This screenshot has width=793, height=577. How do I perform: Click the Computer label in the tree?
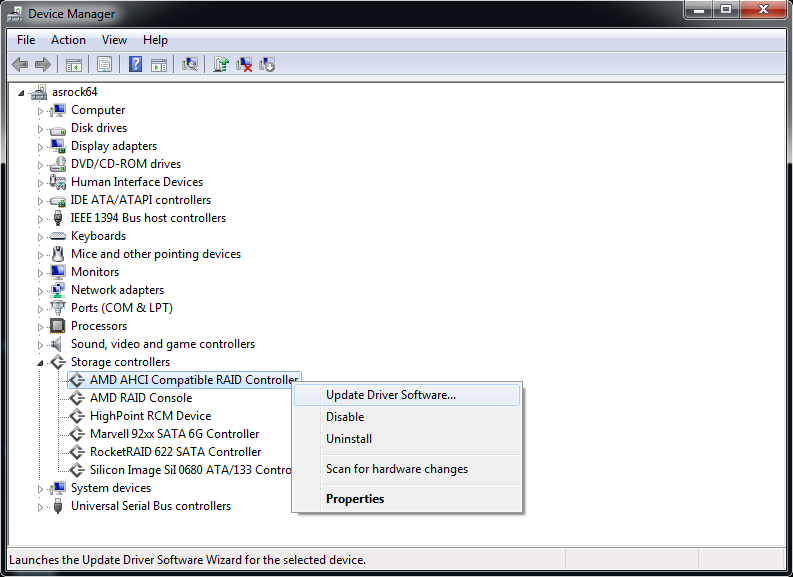click(98, 110)
